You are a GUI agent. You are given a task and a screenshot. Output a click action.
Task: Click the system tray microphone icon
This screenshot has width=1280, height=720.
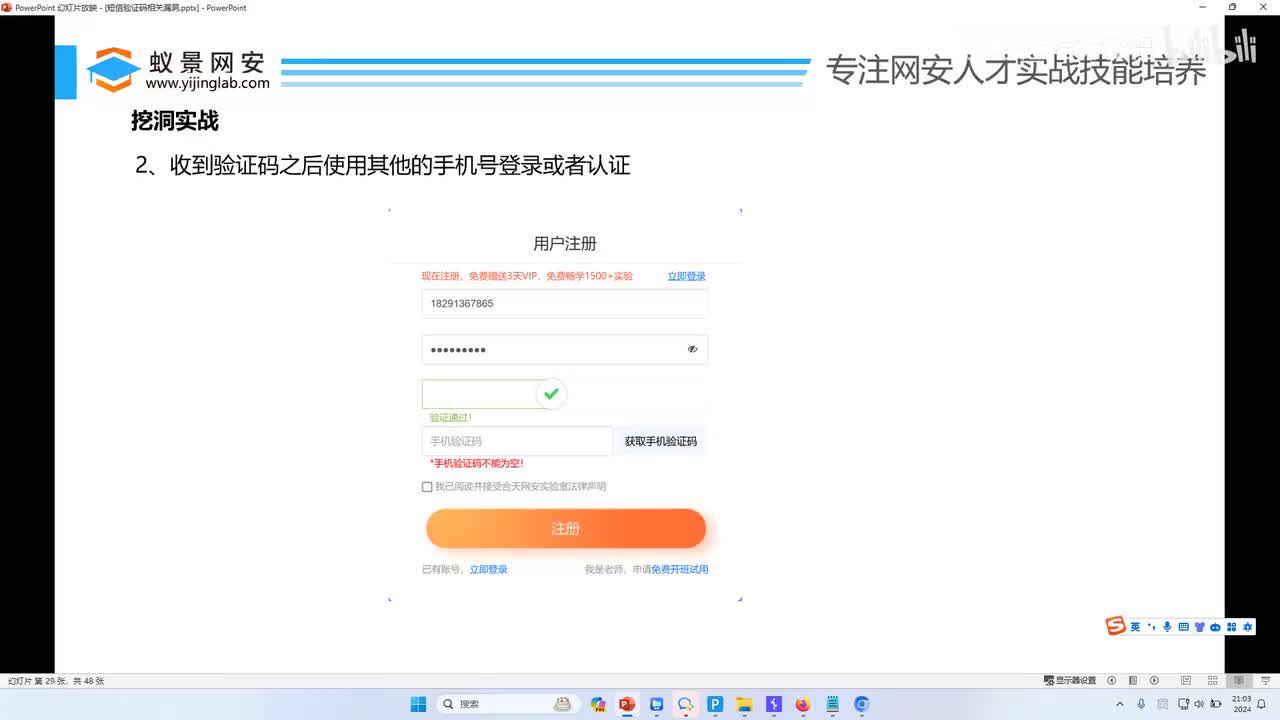coord(1141,704)
